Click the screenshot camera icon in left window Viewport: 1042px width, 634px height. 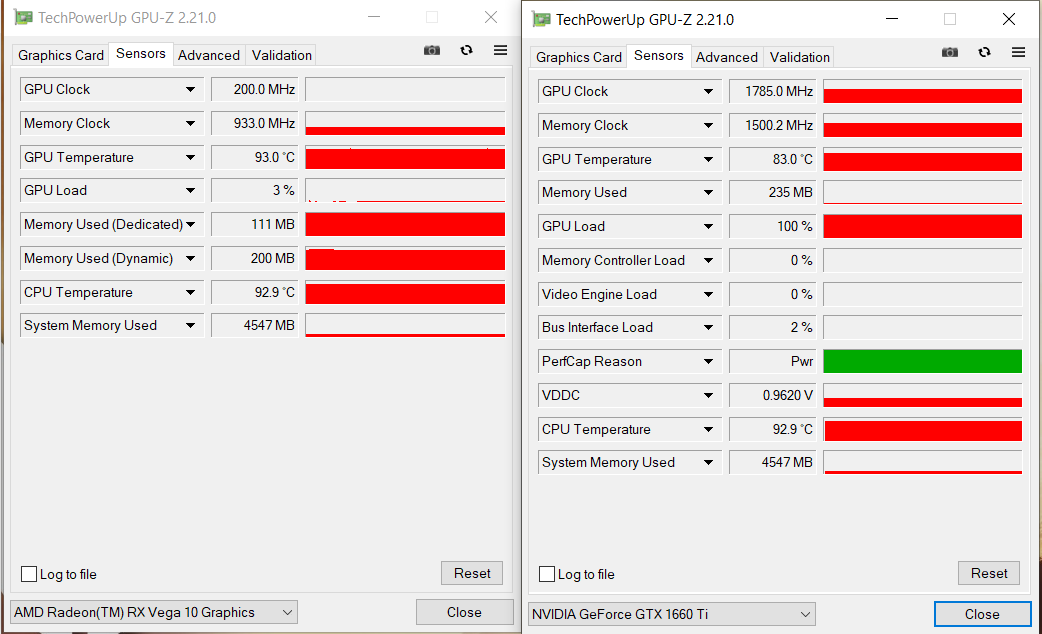pyautogui.click(x=432, y=50)
